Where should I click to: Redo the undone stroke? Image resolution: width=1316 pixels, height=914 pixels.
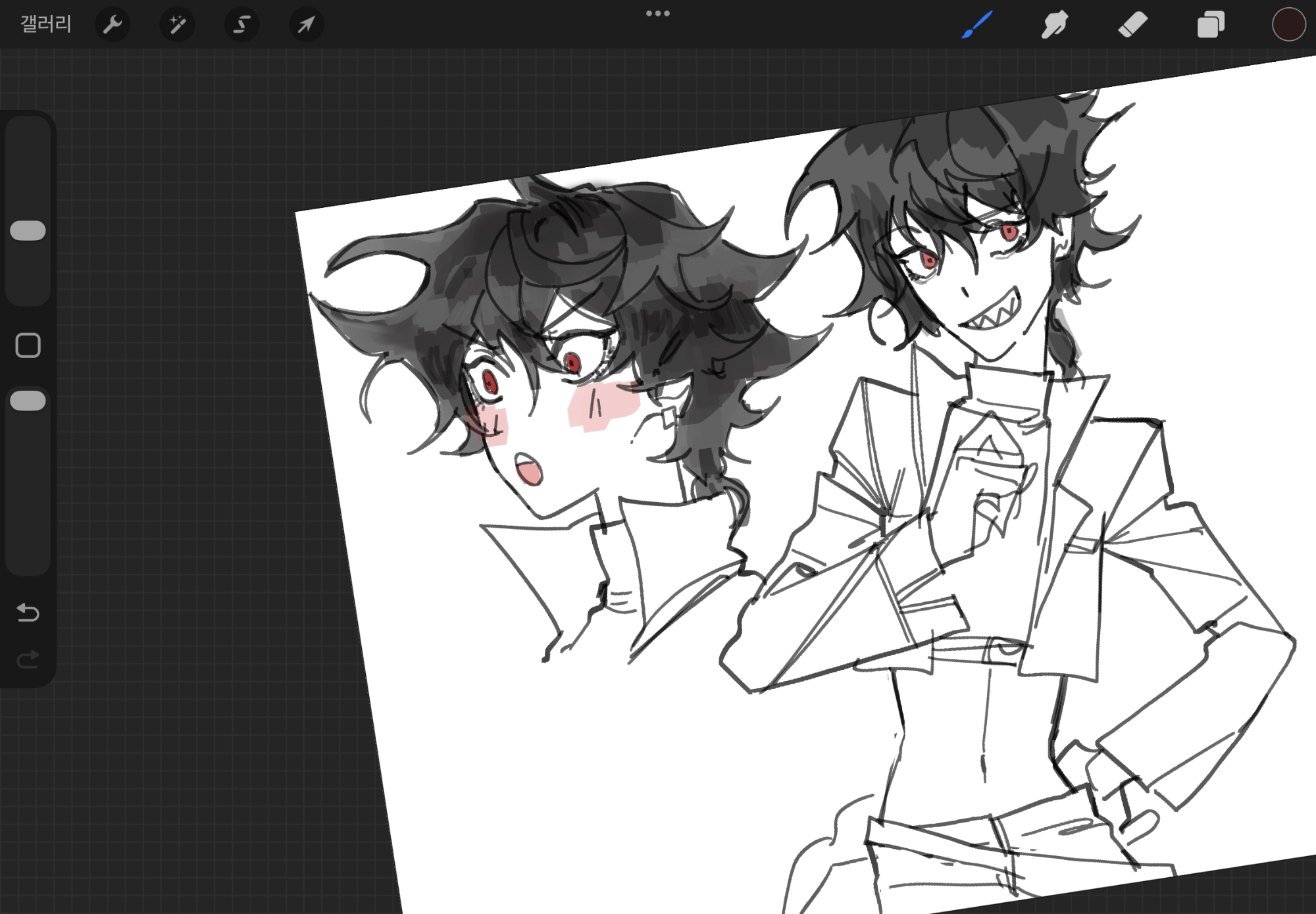[28, 659]
